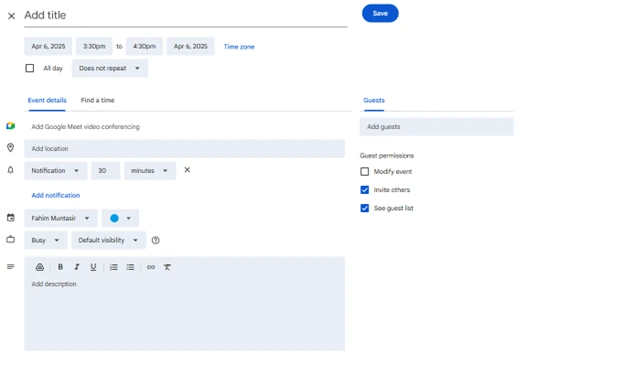Attach a Google Drive file to description
Image resolution: width=624 pixels, height=376 pixels.
tap(40, 267)
